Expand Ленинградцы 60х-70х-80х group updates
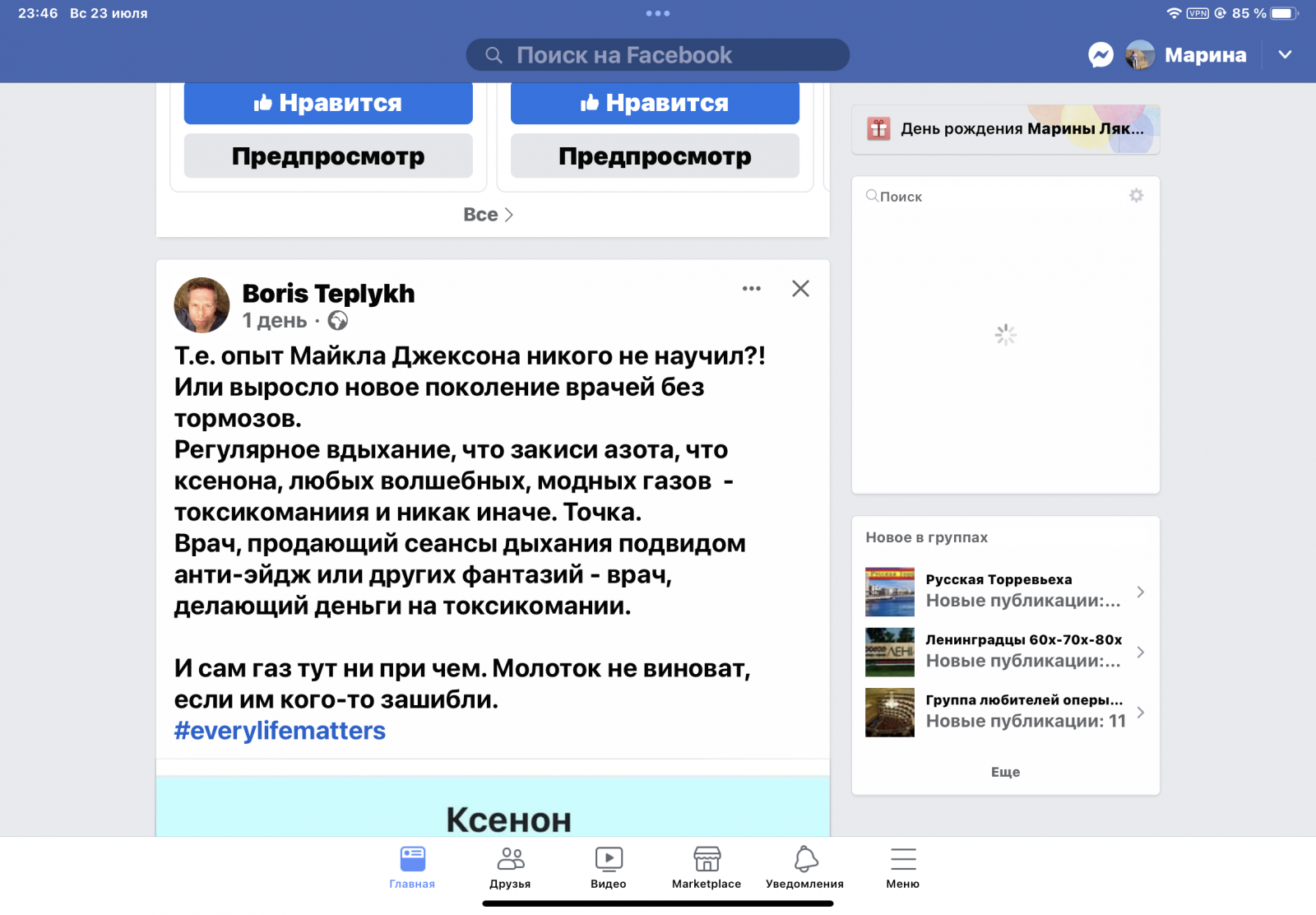Image resolution: width=1316 pixels, height=915 pixels. click(1140, 652)
